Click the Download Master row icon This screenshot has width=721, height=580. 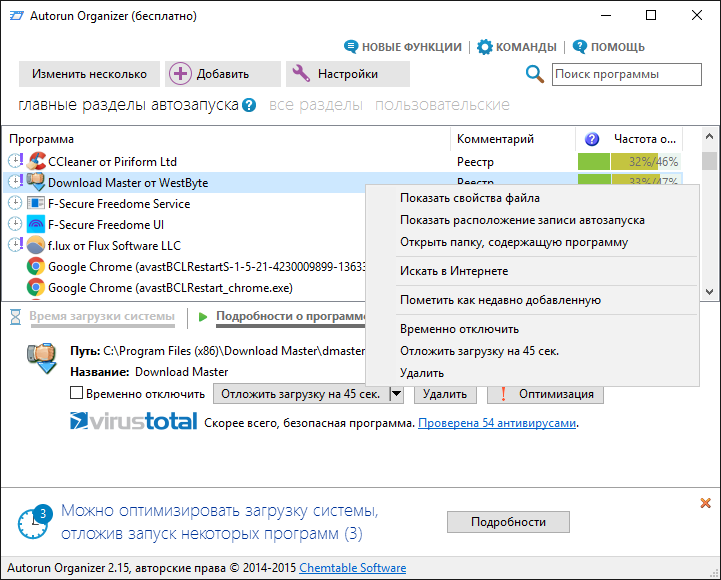point(36,183)
